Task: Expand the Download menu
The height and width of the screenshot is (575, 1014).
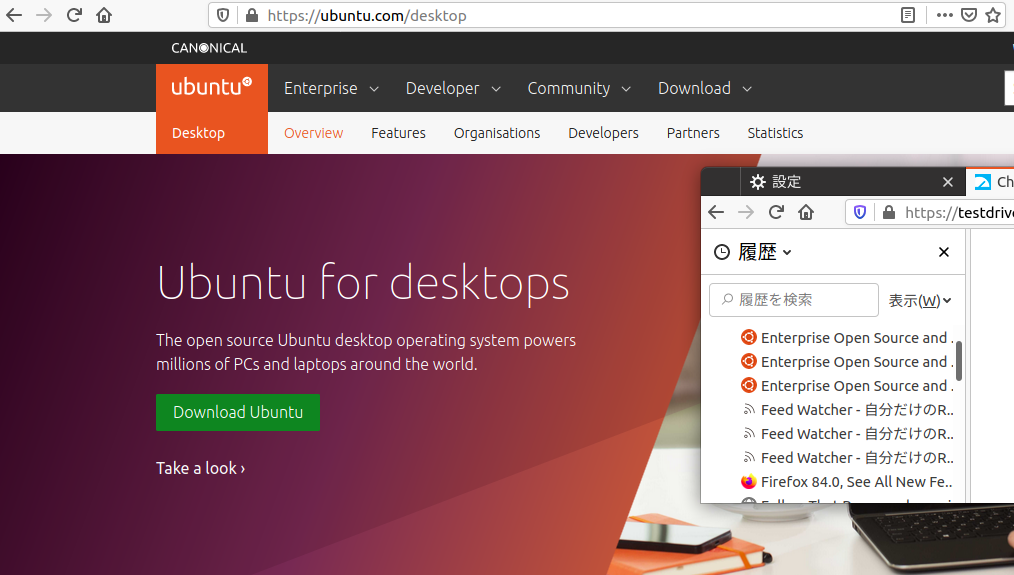Action: coord(705,89)
